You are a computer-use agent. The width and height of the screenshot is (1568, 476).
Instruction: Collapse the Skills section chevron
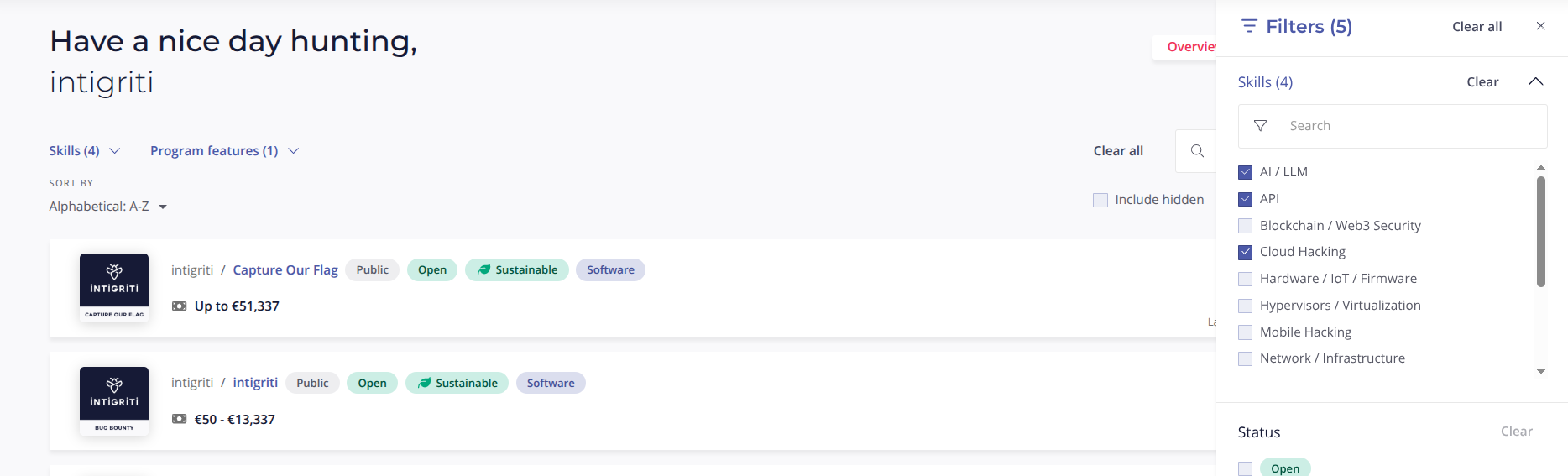[x=1535, y=81]
